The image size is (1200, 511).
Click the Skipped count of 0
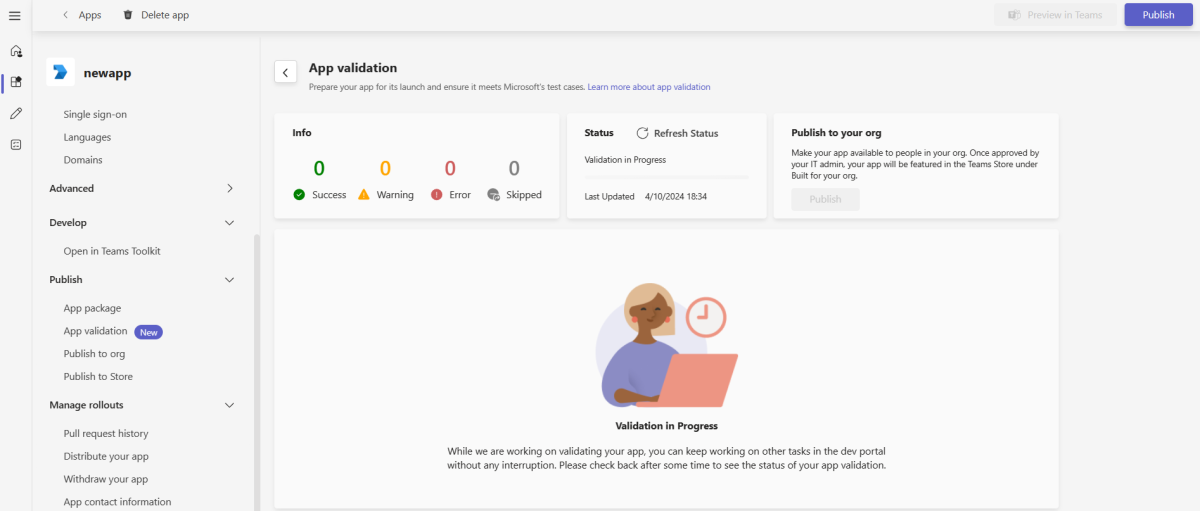(x=514, y=168)
